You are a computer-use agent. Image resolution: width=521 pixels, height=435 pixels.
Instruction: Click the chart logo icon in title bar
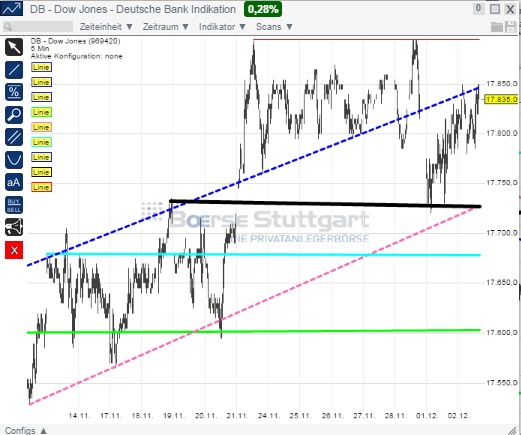12,8
